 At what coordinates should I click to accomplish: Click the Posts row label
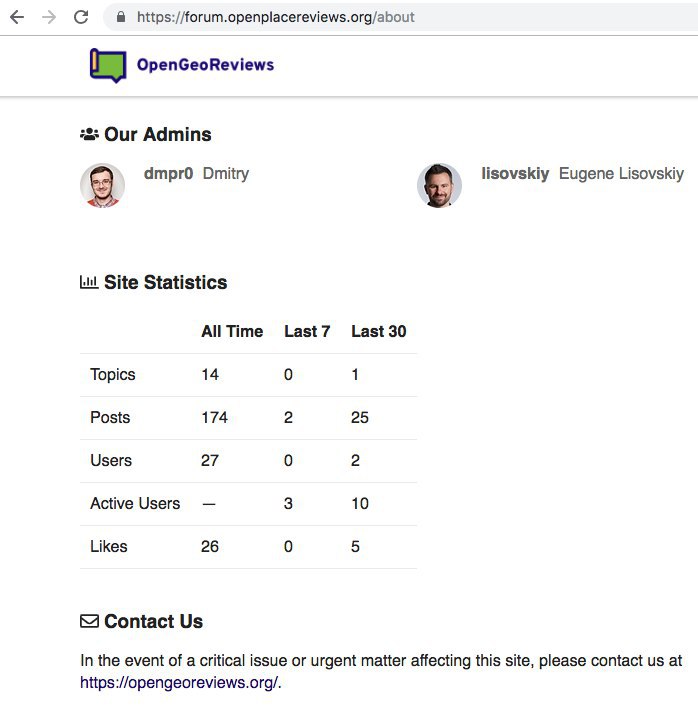(110, 417)
